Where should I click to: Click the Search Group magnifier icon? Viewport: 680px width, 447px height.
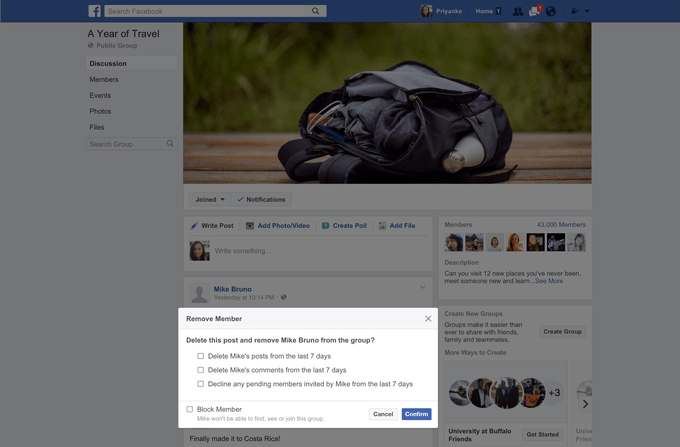(170, 144)
